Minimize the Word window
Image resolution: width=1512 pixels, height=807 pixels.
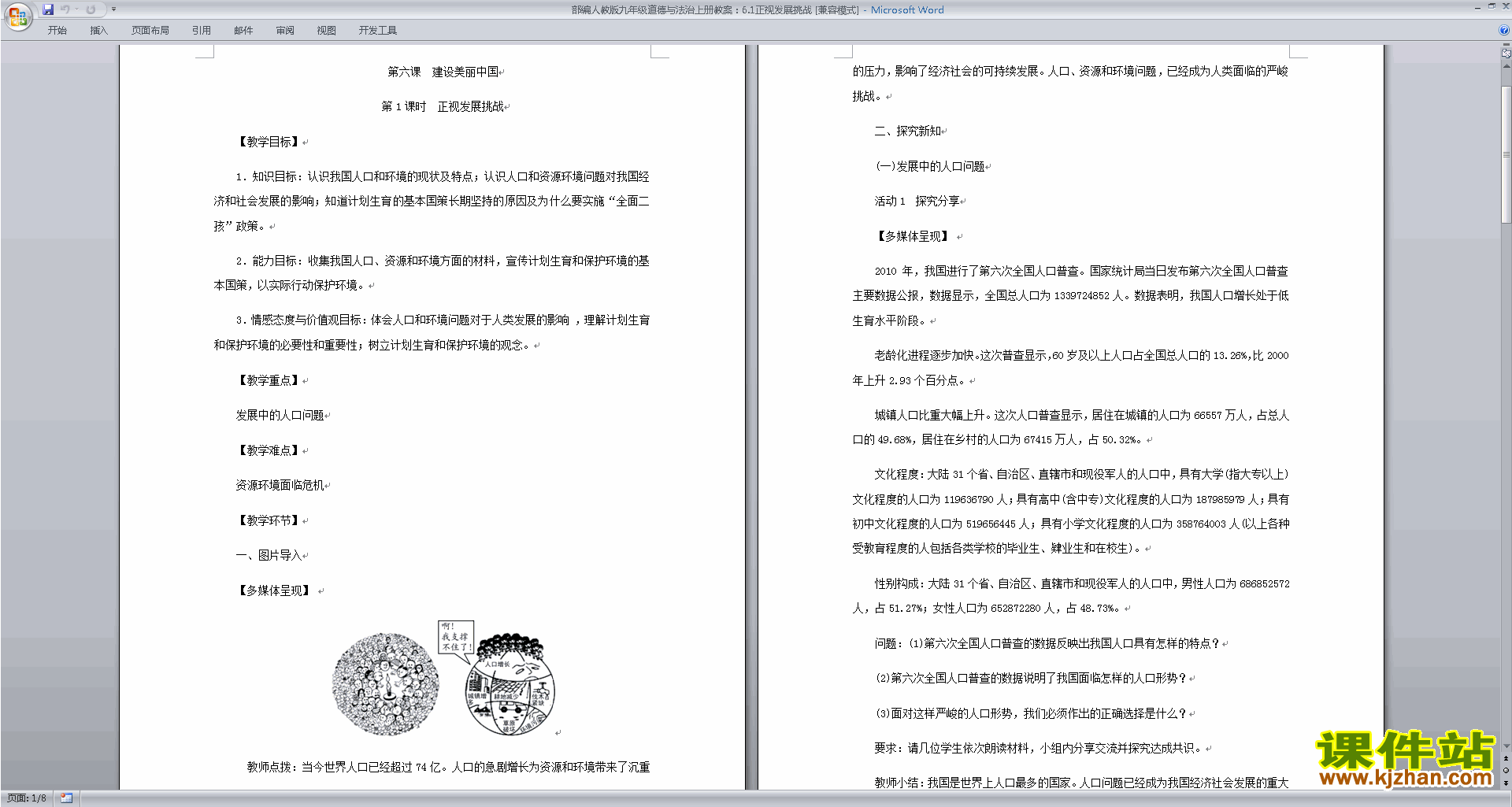pyautogui.click(x=1477, y=7)
